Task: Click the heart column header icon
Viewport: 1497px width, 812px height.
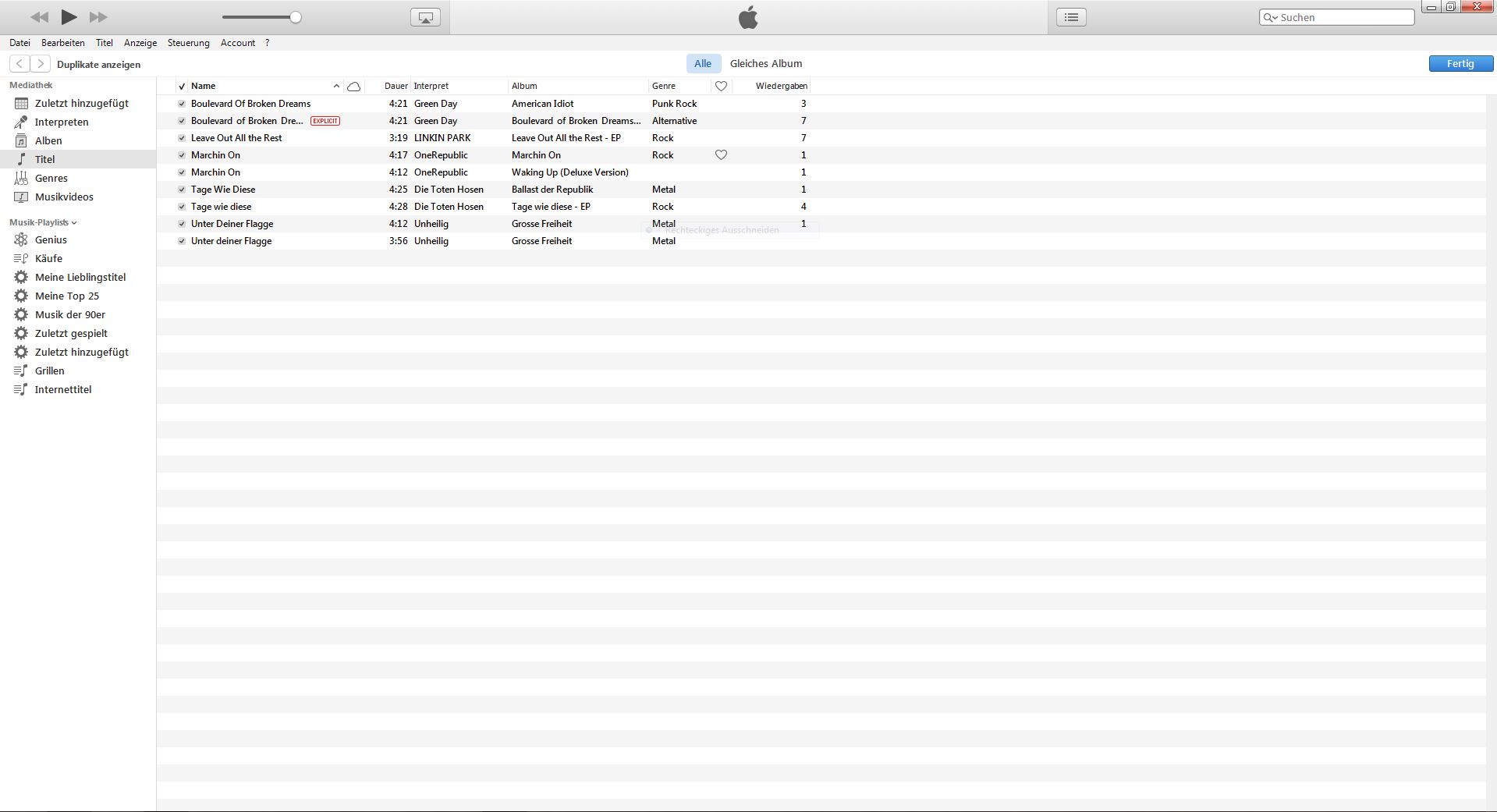Action: tap(721, 86)
